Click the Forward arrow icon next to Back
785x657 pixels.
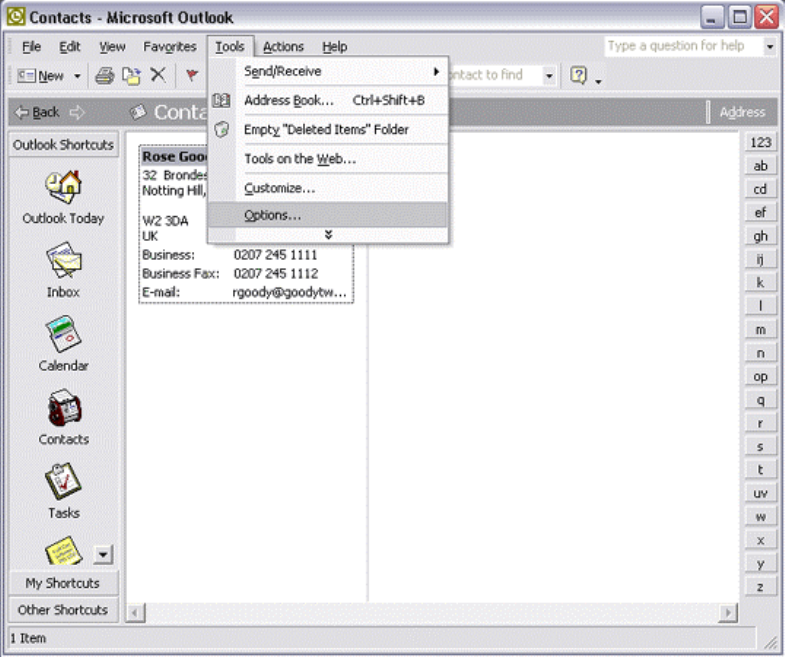pyautogui.click(x=77, y=112)
